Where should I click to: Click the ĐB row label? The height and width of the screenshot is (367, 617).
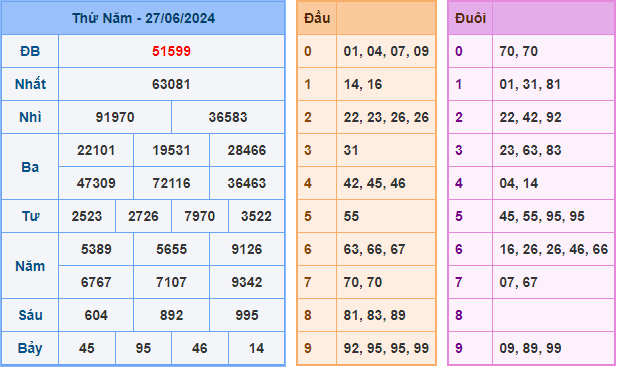pyautogui.click(x=30, y=51)
